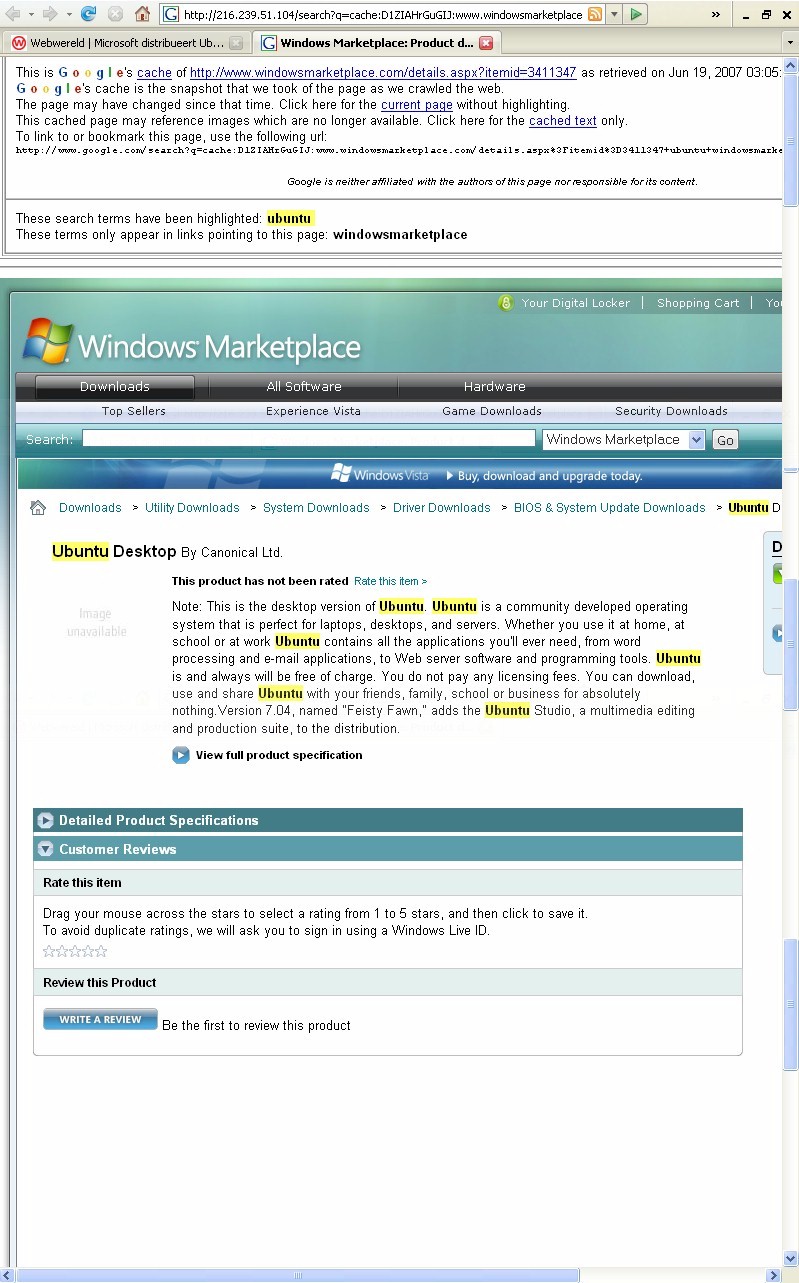Click the Windows Vista banner logo
Viewport: 799px width, 1283px height.
[380, 475]
